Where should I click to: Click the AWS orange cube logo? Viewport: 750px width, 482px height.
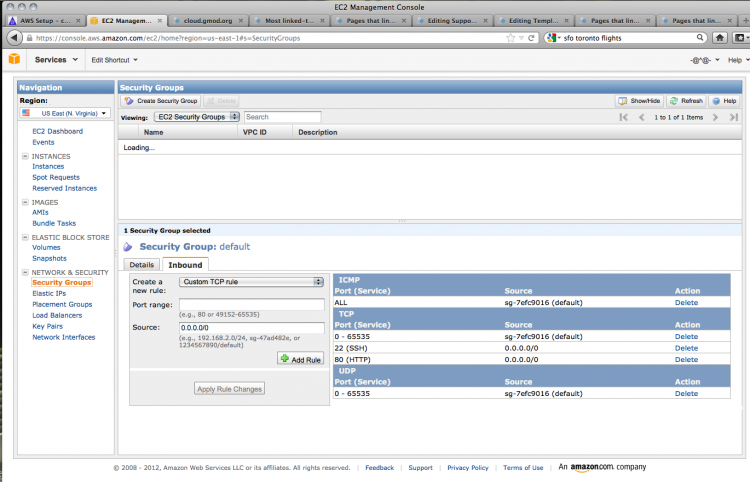(14, 59)
